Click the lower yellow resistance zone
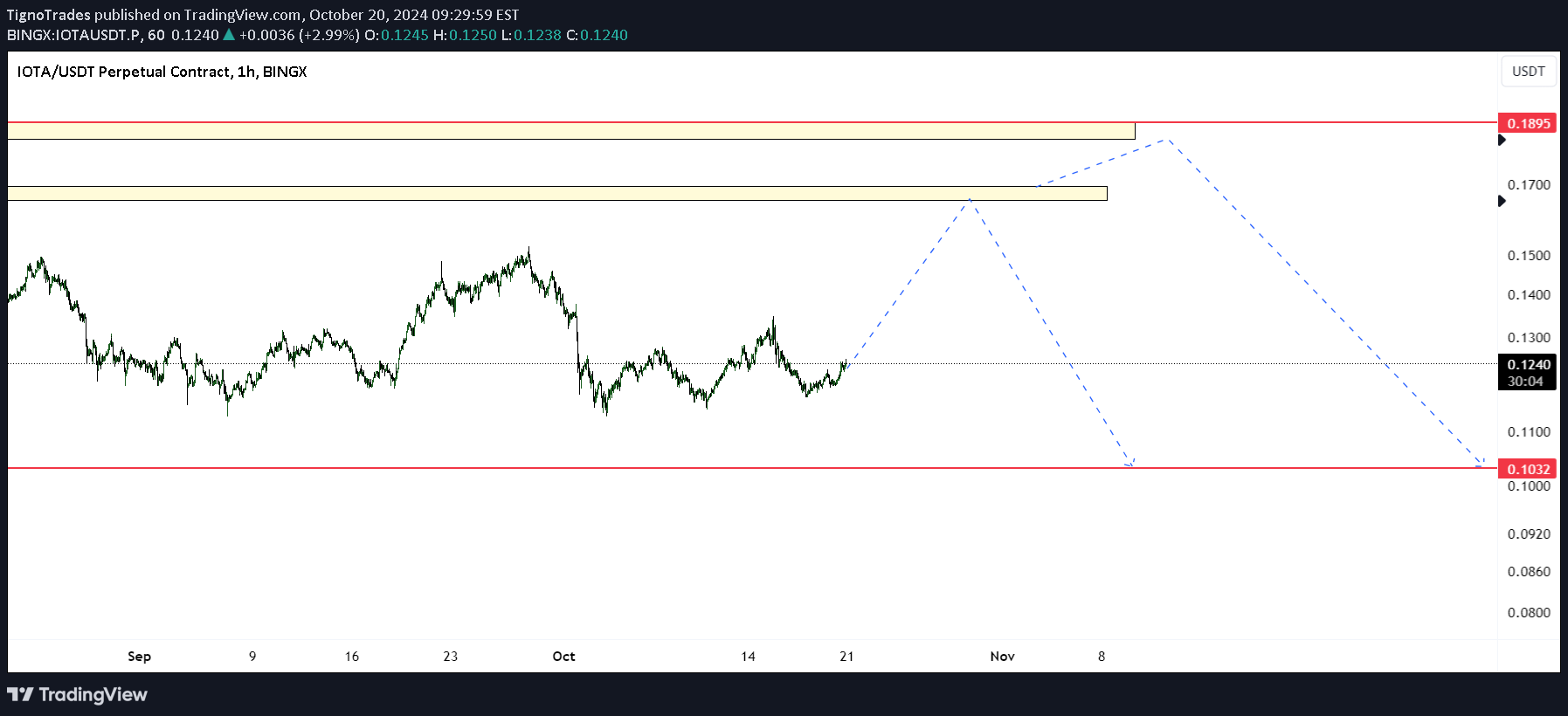 click(x=557, y=193)
